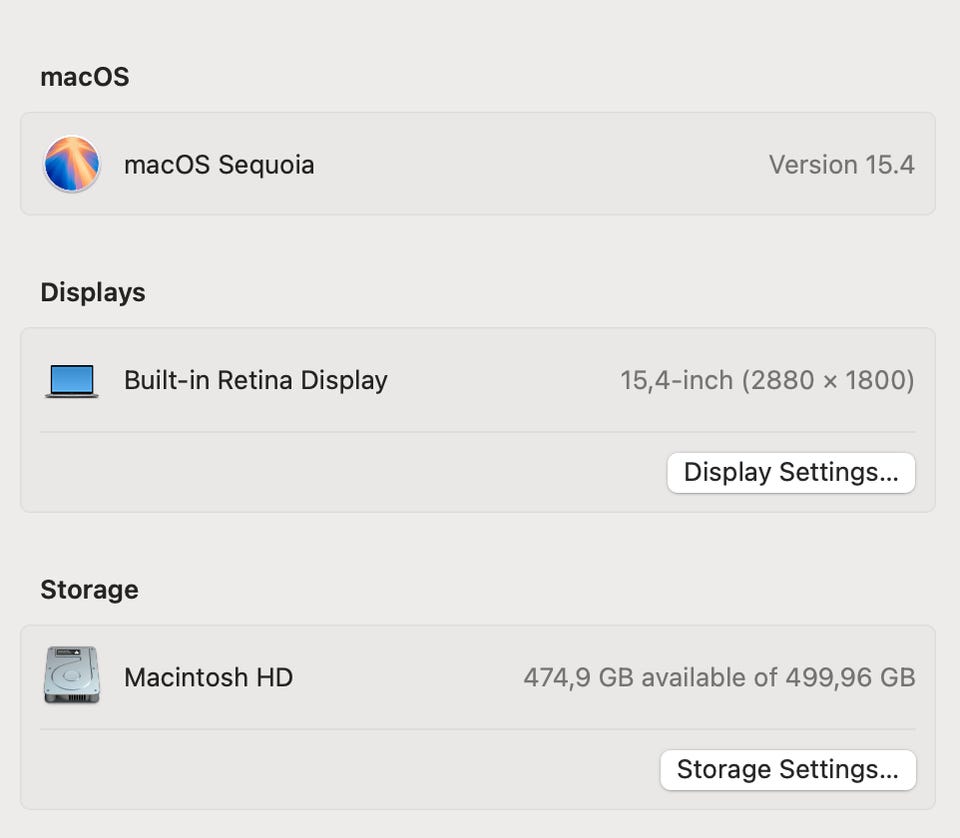Click the 15.4 version number
Viewport: 960px width, 838px height.
click(x=890, y=165)
